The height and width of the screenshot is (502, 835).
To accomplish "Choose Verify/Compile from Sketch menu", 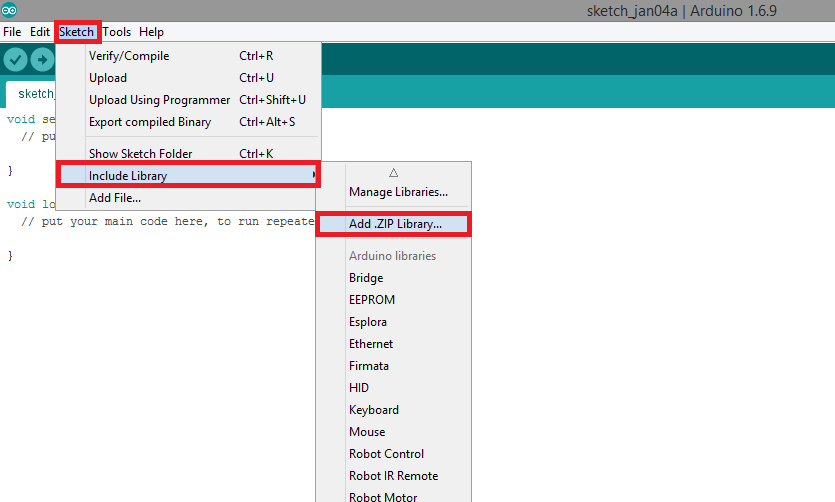I will click(x=189, y=56).
